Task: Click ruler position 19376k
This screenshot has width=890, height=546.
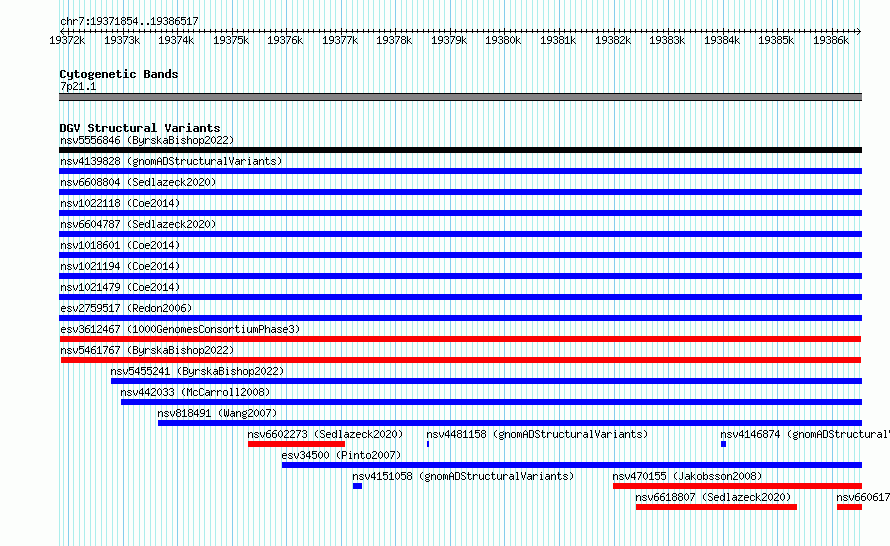Action: [x=285, y=40]
